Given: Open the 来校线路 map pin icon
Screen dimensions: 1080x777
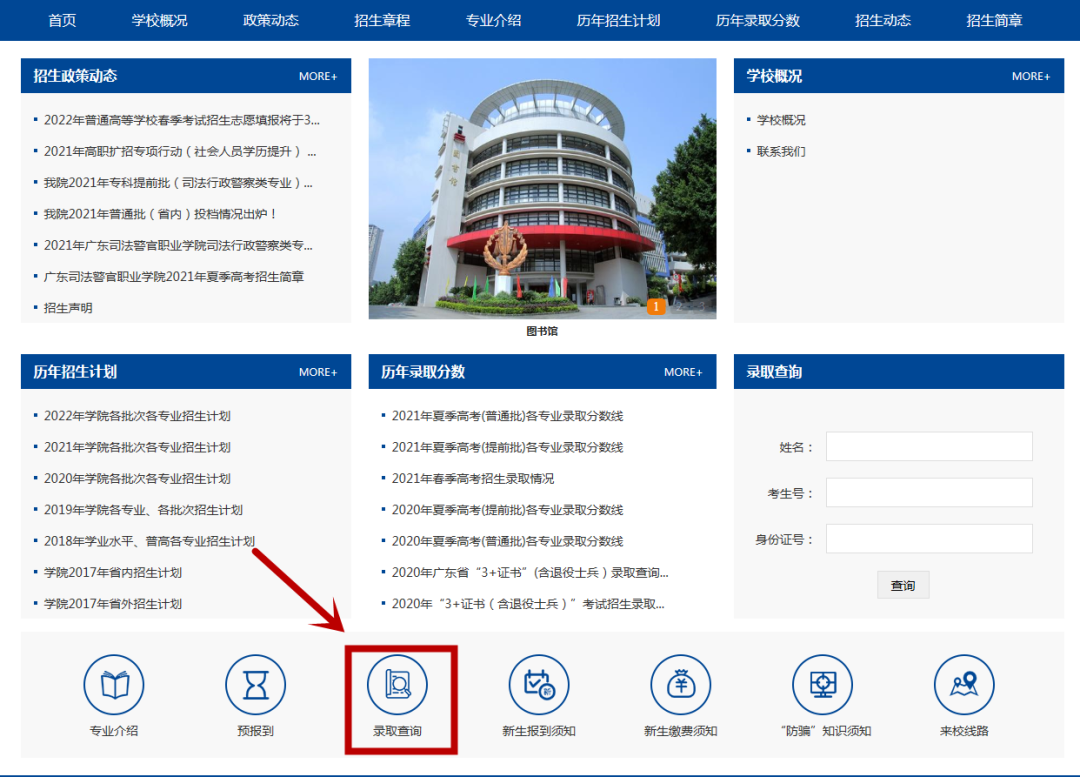Looking at the screenshot, I should tap(963, 685).
